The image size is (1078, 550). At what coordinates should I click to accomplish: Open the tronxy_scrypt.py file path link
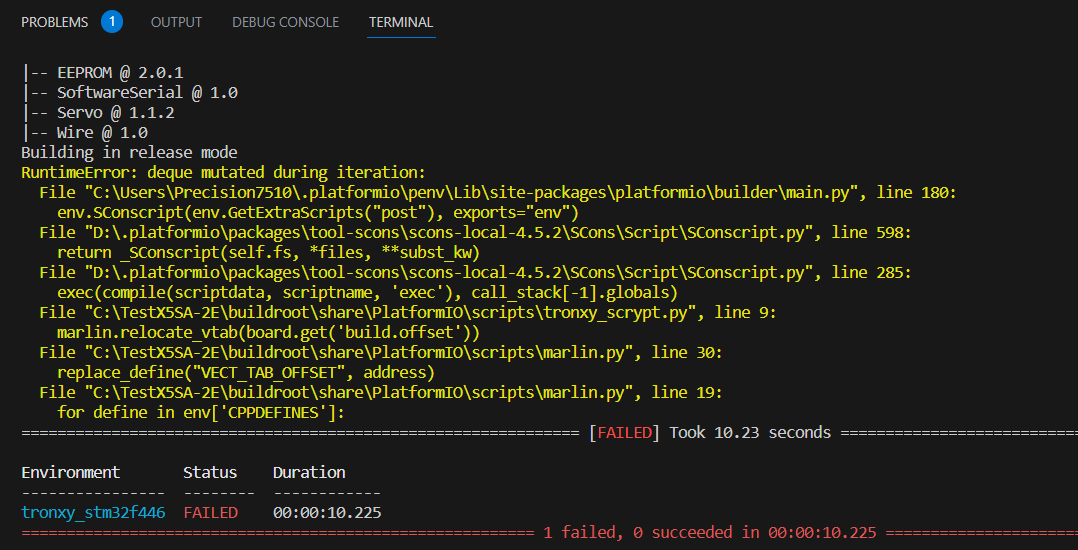click(x=378, y=313)
